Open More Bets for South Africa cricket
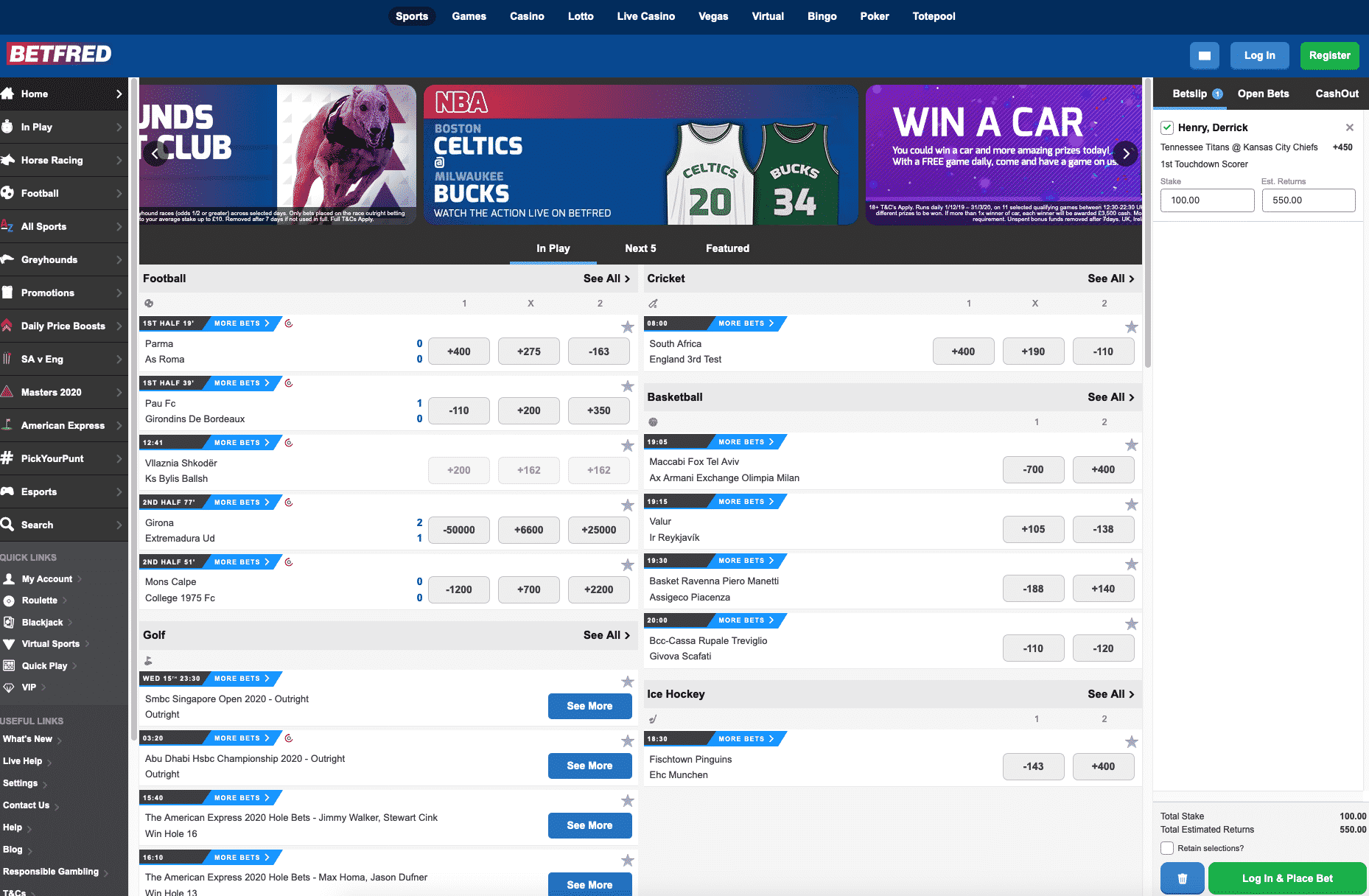1369x896 pixels. click(746, 323)
